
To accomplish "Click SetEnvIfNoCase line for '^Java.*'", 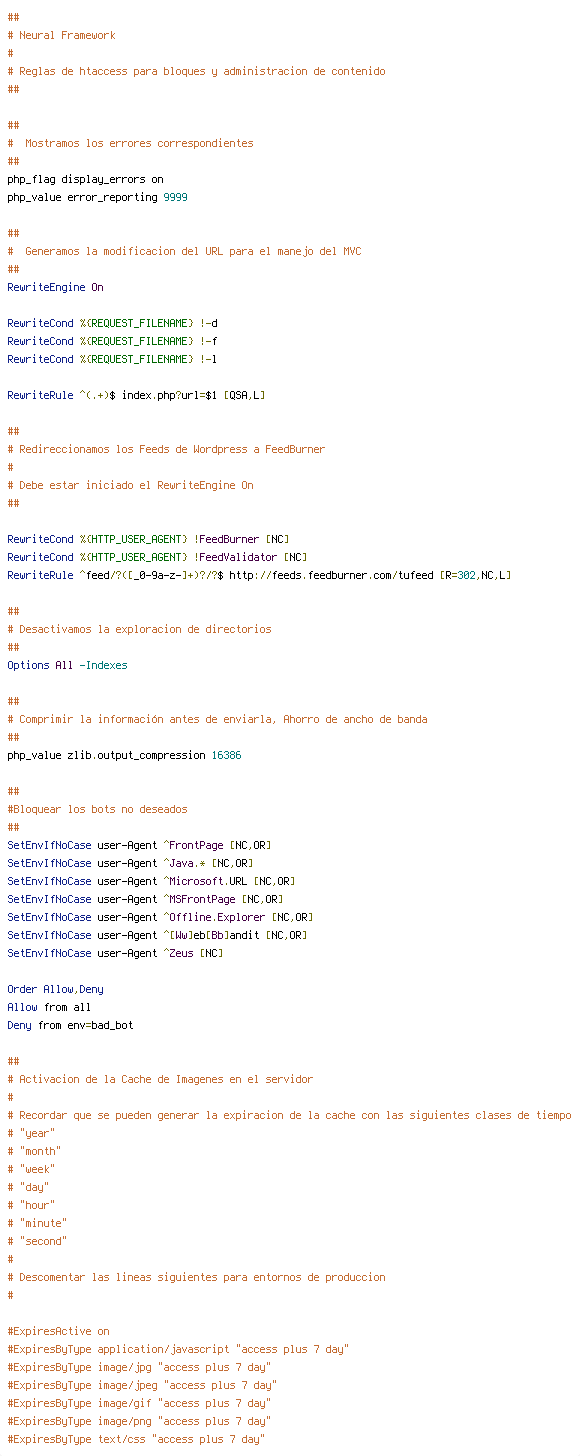I will (130, 863).
